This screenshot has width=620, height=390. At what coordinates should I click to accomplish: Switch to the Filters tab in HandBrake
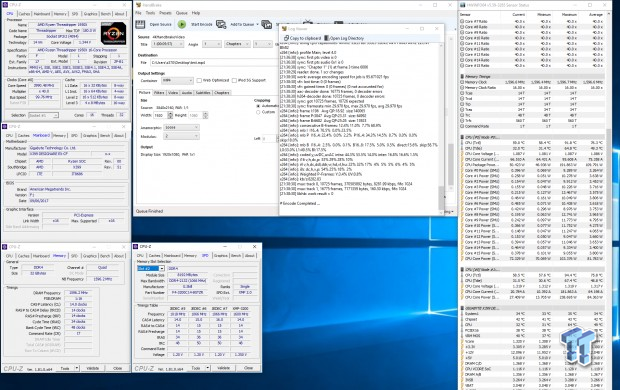(x=159, y=93)
